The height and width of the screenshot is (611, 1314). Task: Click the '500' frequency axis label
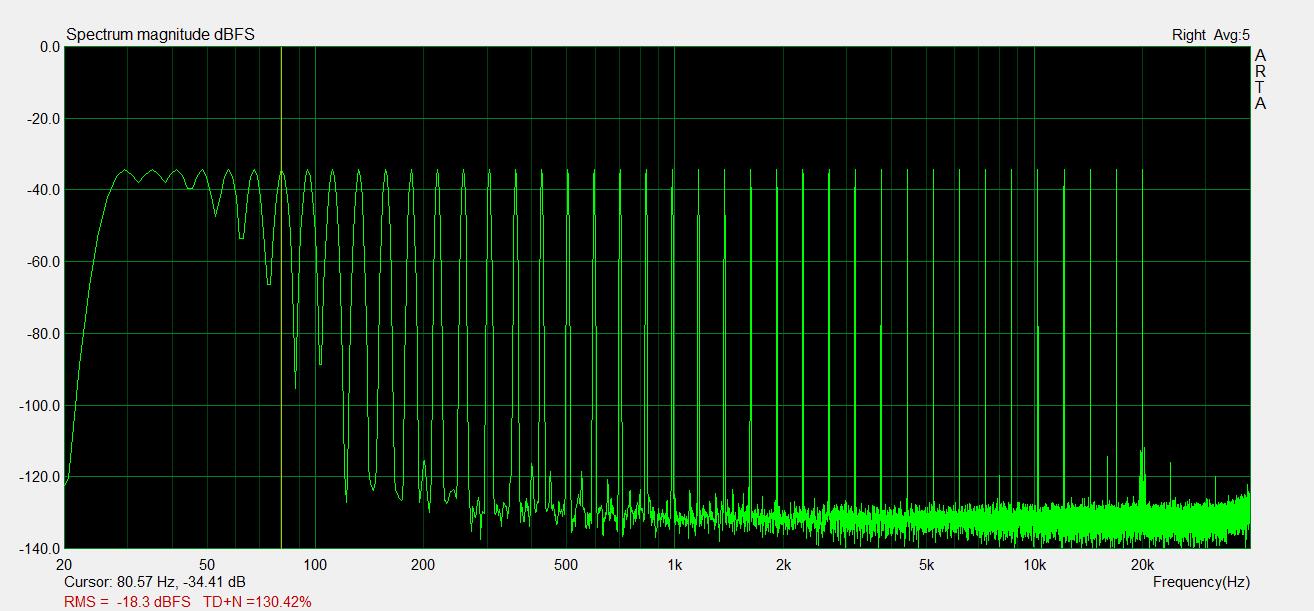coord(566,564)
